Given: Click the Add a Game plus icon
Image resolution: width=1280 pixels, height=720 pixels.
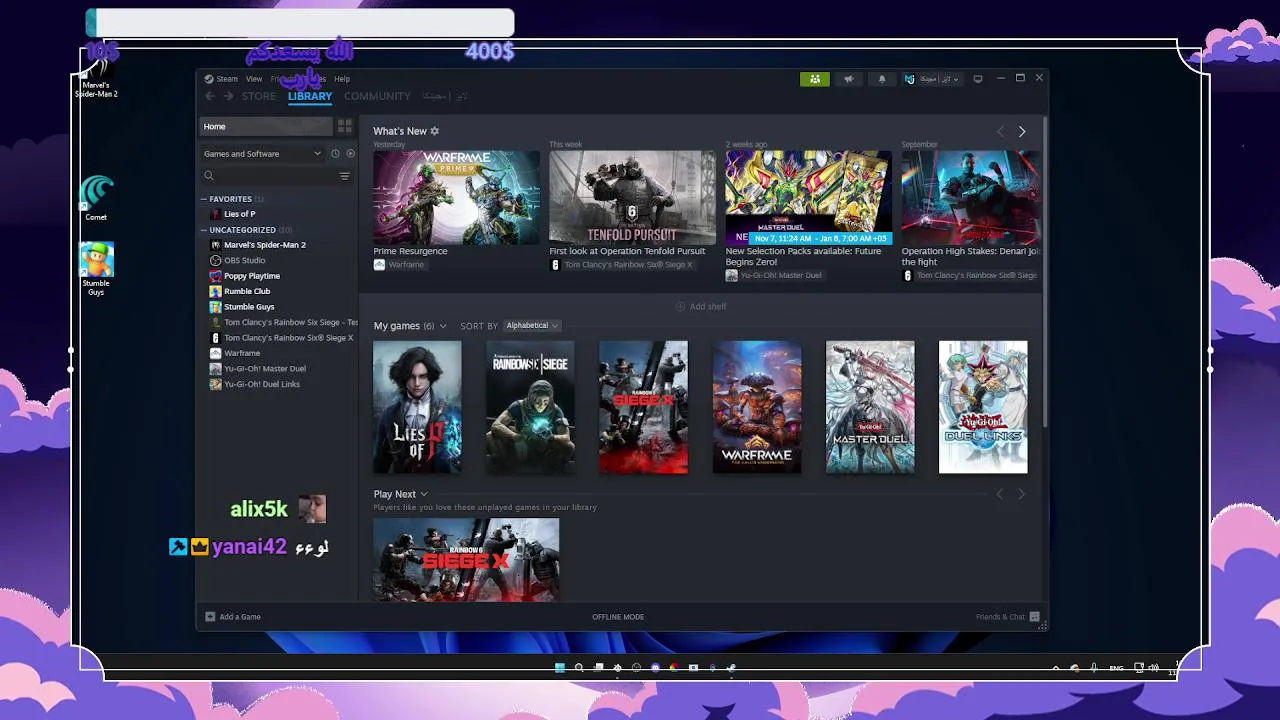Looking at the screenshot, I should pyautogui.click(x=210, y=617).
